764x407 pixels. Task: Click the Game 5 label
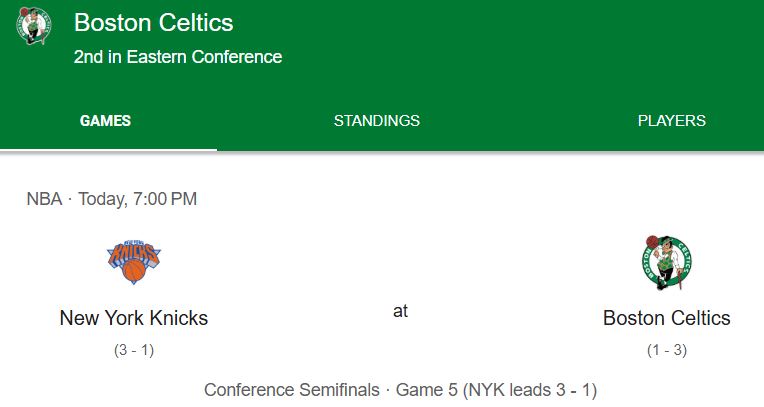(426, 390)
